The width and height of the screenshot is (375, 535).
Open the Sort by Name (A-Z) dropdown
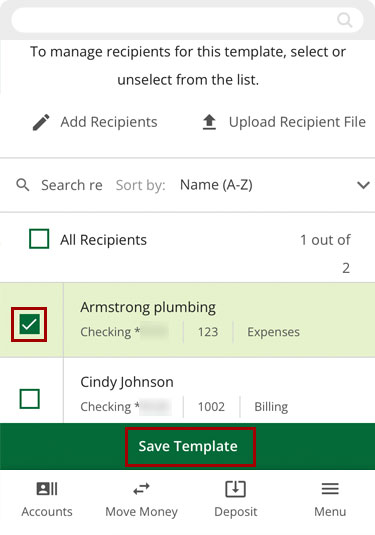275,185
